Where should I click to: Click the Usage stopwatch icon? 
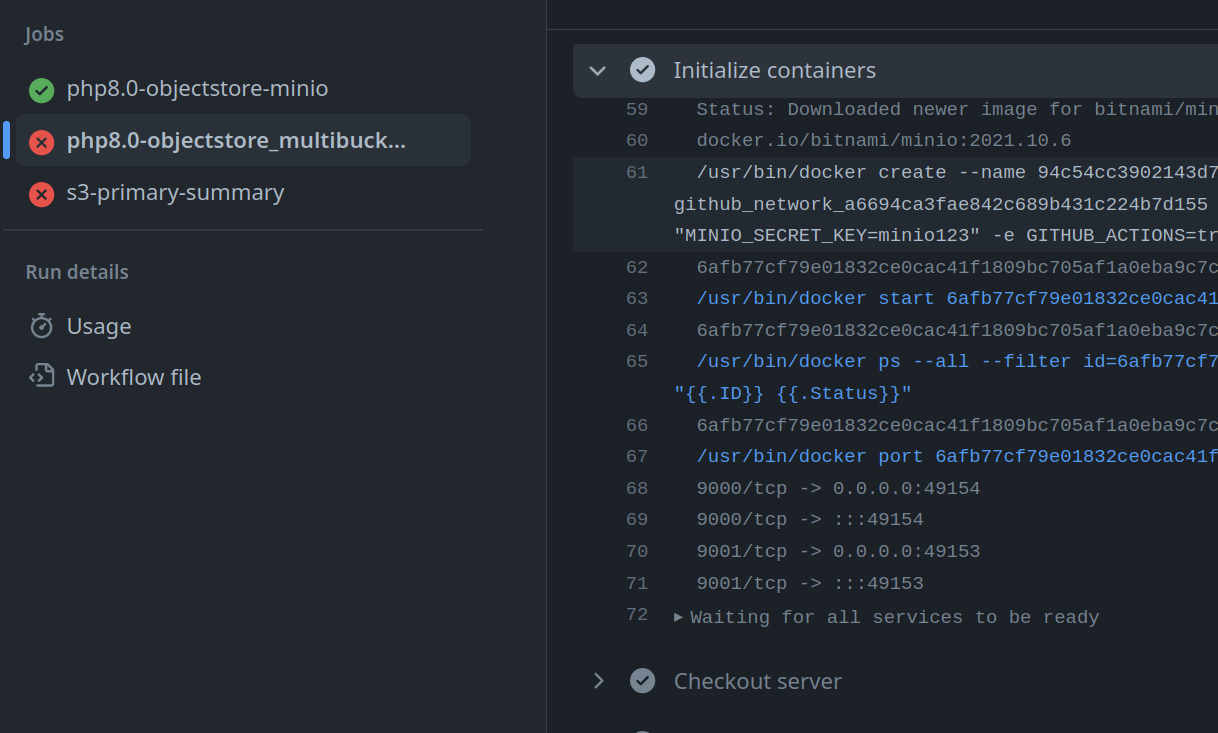(x=41, y=326)
